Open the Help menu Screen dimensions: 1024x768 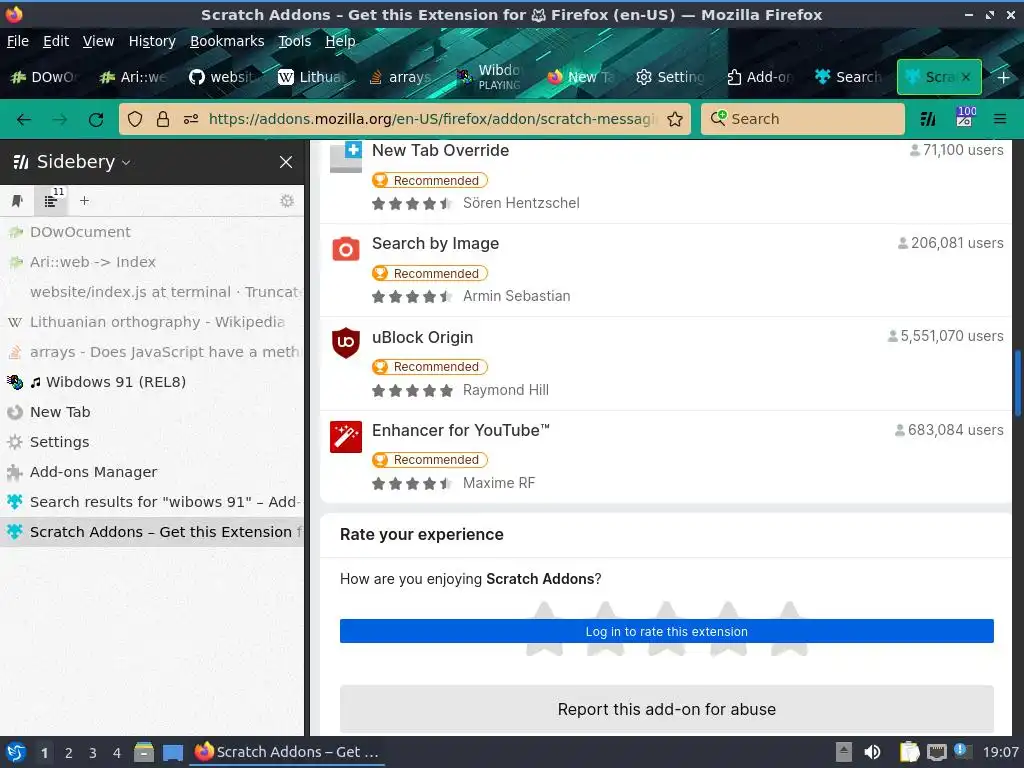(x=340, y=41)
